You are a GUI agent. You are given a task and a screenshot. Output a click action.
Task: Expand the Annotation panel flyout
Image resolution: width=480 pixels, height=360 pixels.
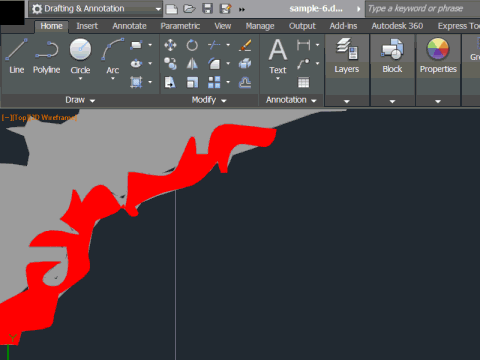tap(291, 100)
